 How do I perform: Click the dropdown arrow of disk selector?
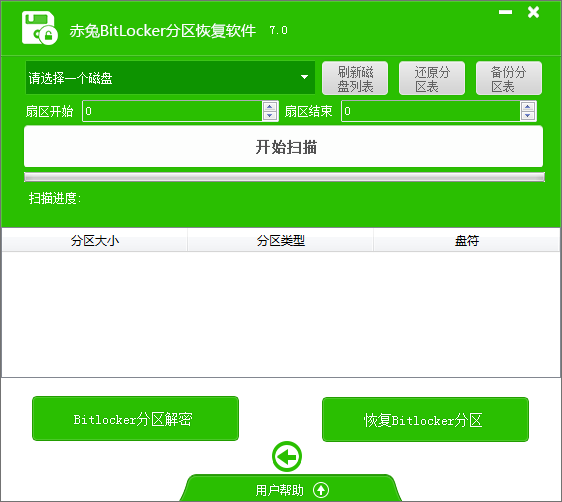tap(304, 77)
